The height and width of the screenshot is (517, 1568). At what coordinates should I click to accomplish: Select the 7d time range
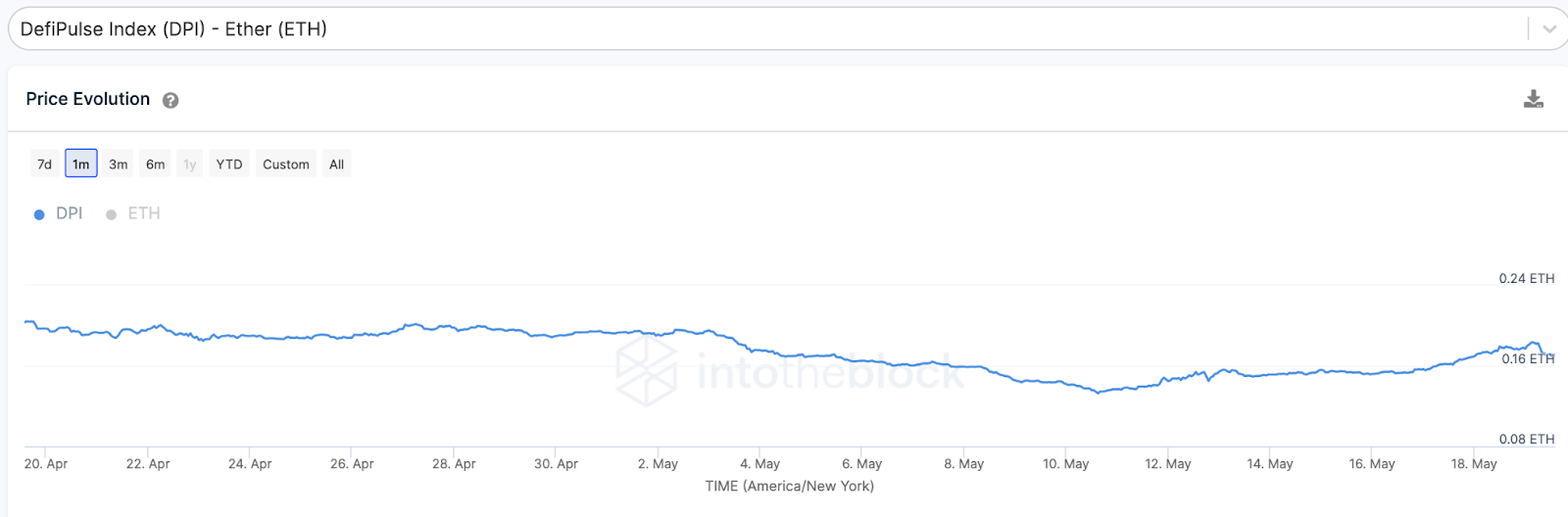(x=44, y=164)
